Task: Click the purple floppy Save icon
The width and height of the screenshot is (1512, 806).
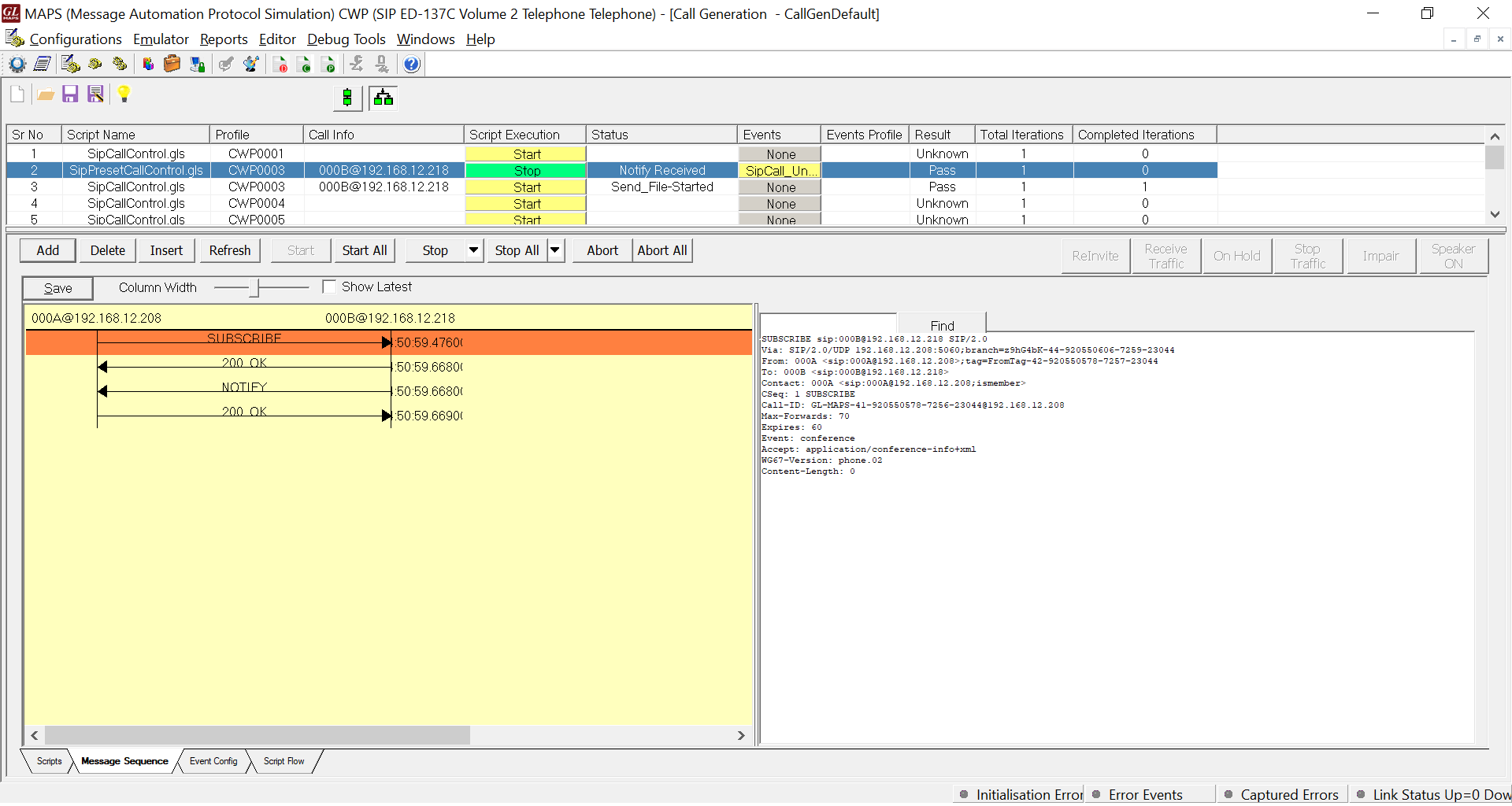Action: [x=70, y=94]
